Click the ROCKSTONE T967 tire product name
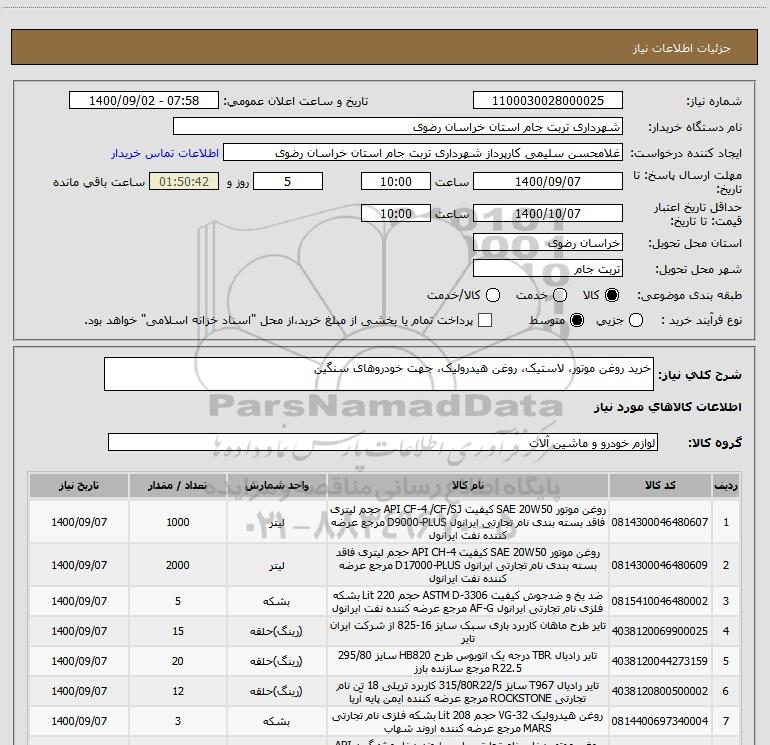 468,691
